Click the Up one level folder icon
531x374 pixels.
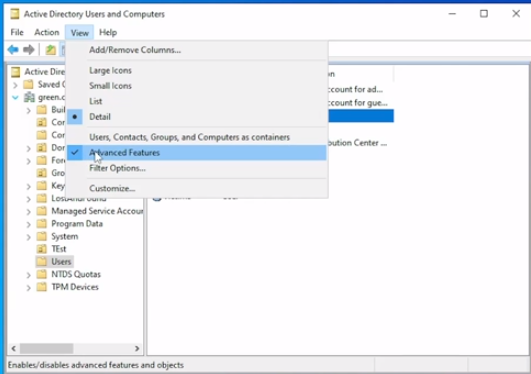[x=50, y=50]
